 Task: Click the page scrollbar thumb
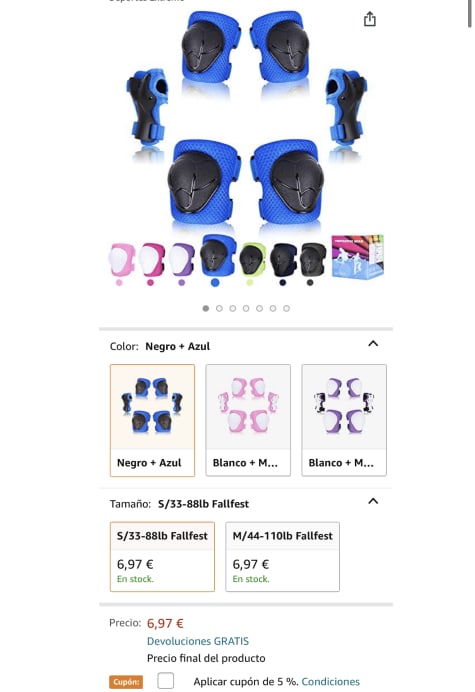pyautogui.click(x=470, y=13)
